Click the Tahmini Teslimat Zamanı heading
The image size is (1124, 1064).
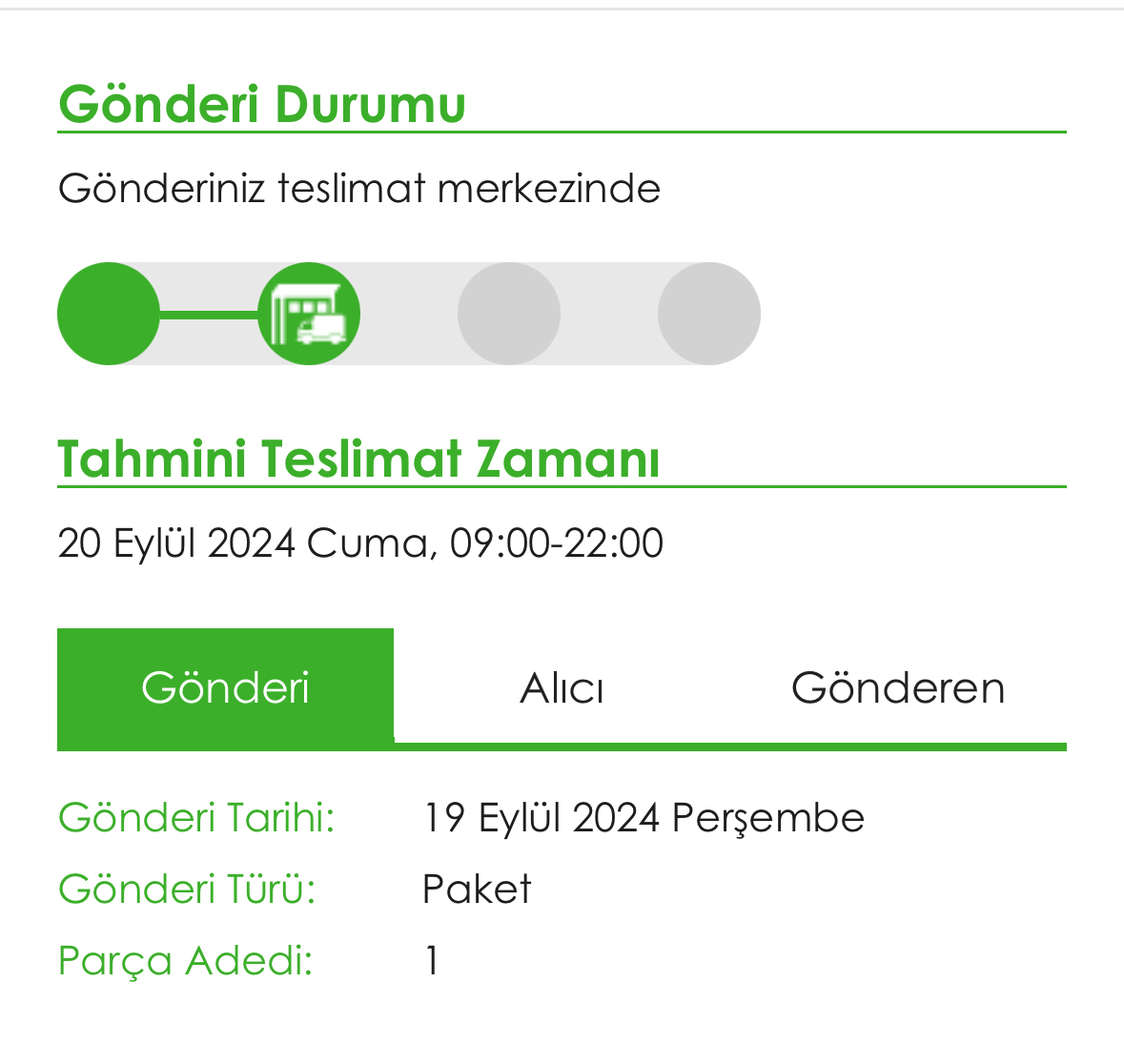358,459
